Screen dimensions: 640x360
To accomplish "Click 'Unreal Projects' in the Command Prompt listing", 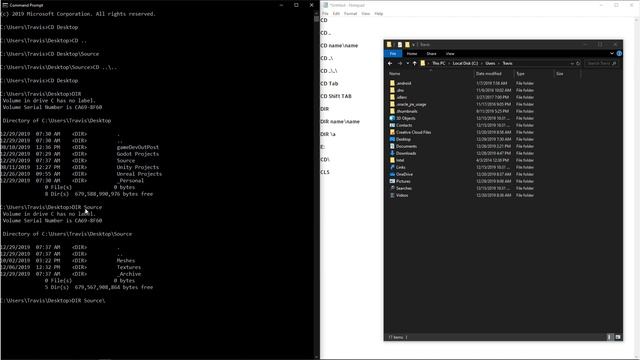I will (139, 174).
